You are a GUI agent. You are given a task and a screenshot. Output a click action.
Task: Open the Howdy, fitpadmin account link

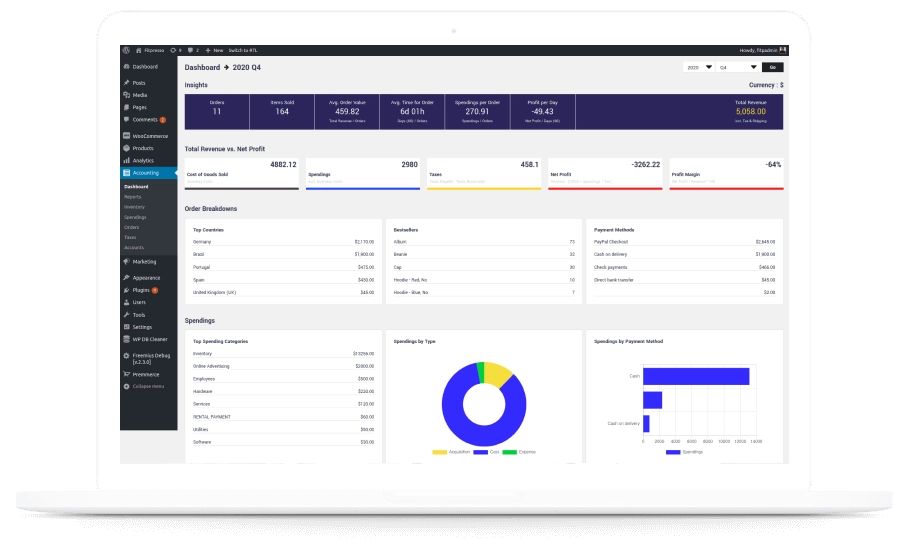758,50
